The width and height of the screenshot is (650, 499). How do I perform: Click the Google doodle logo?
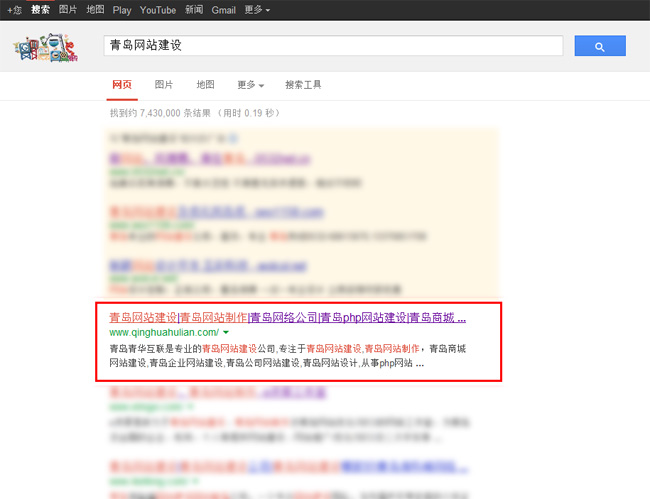click(x=46, y=47)
